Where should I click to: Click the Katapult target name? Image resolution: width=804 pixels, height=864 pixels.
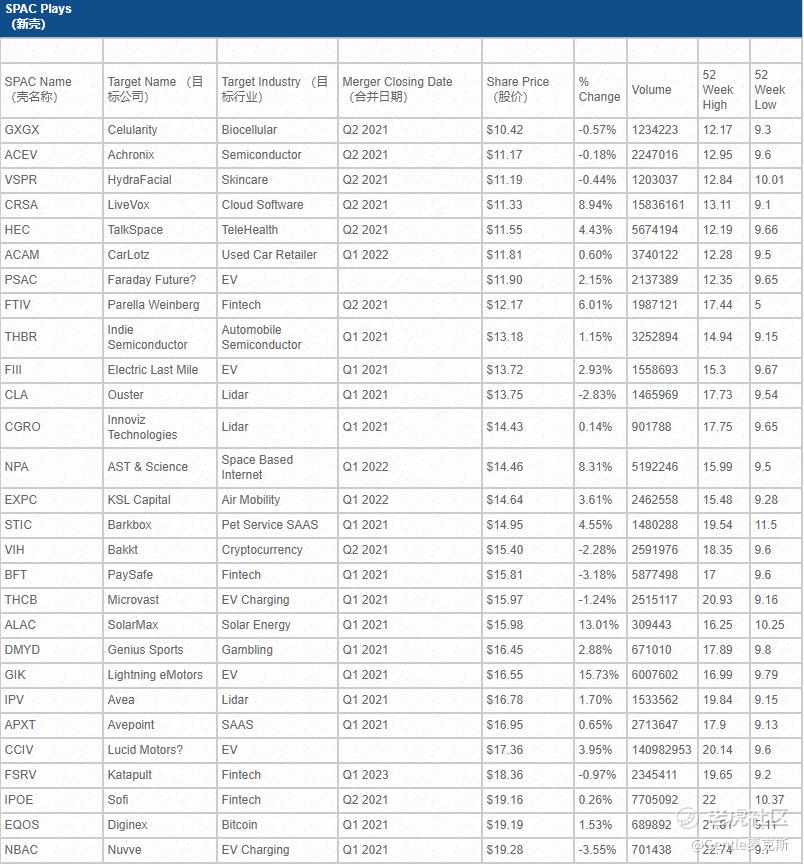(129, 775)
